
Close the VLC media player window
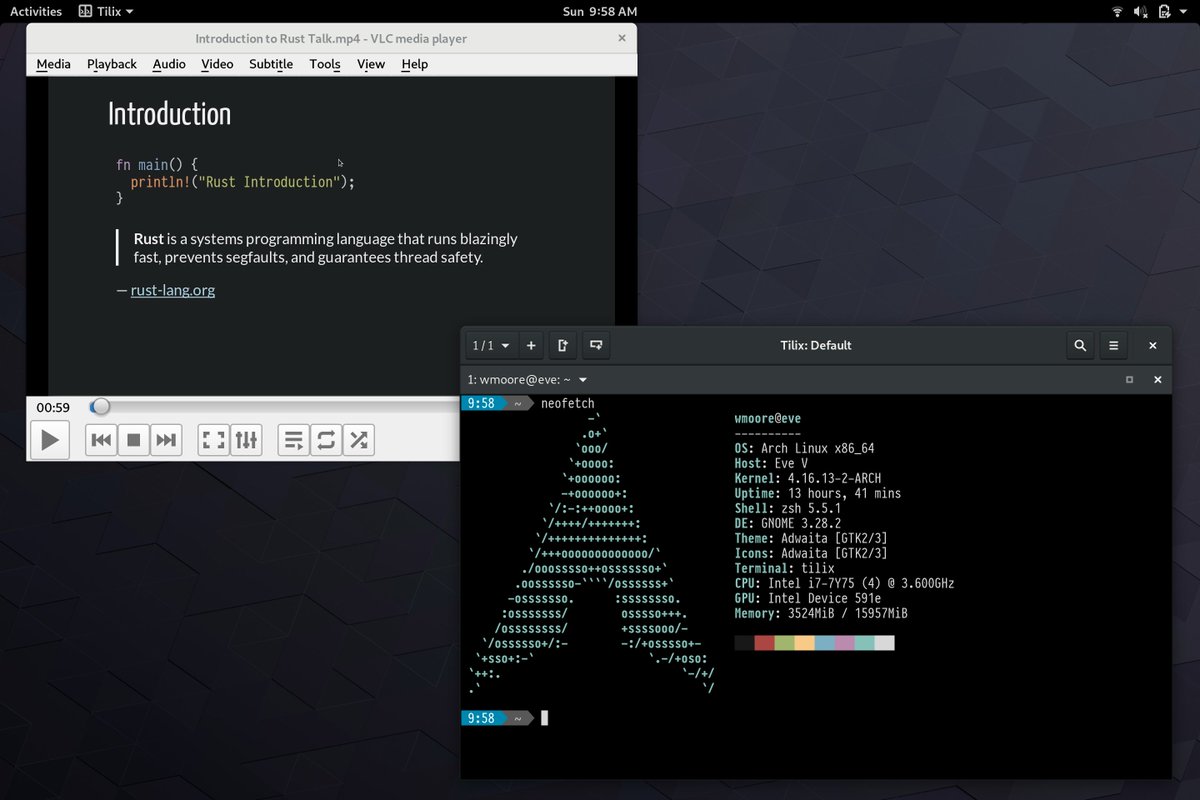pos(622,38)
